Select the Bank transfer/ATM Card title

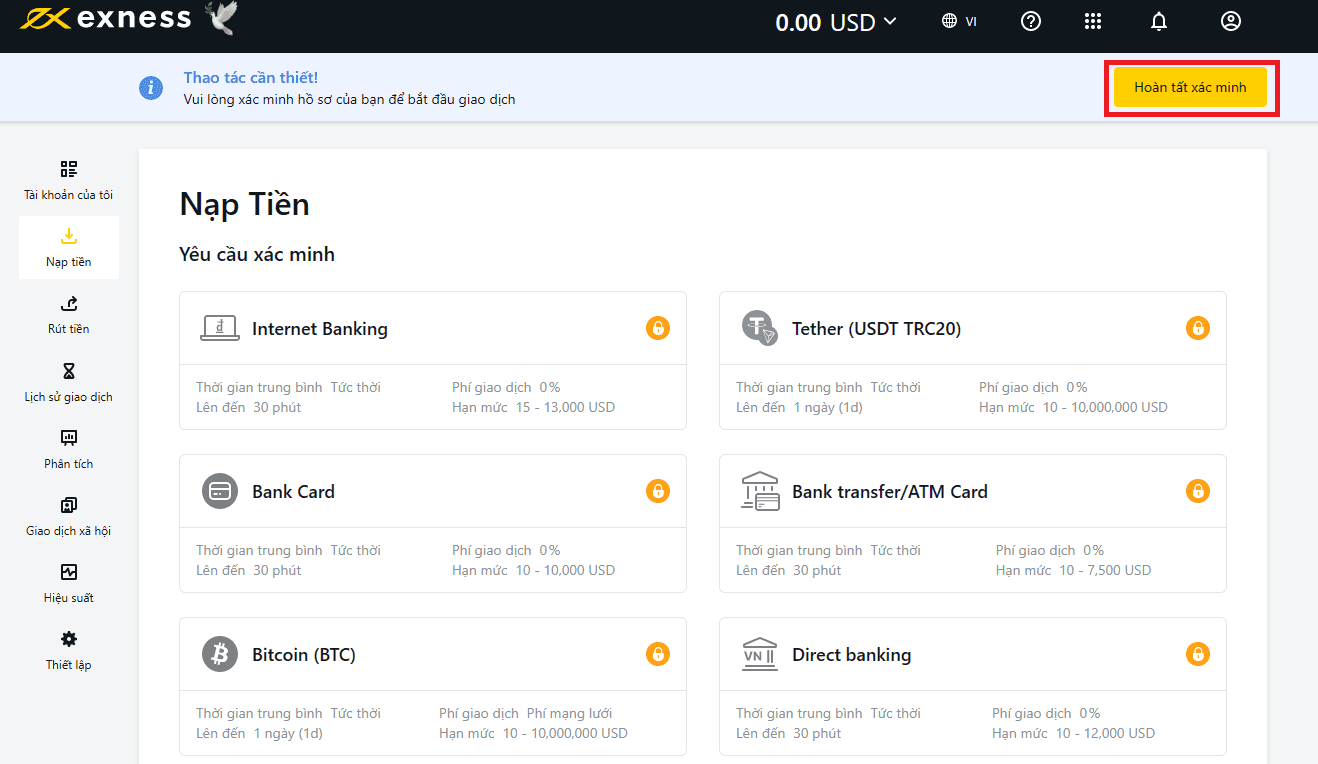[890, 492]
